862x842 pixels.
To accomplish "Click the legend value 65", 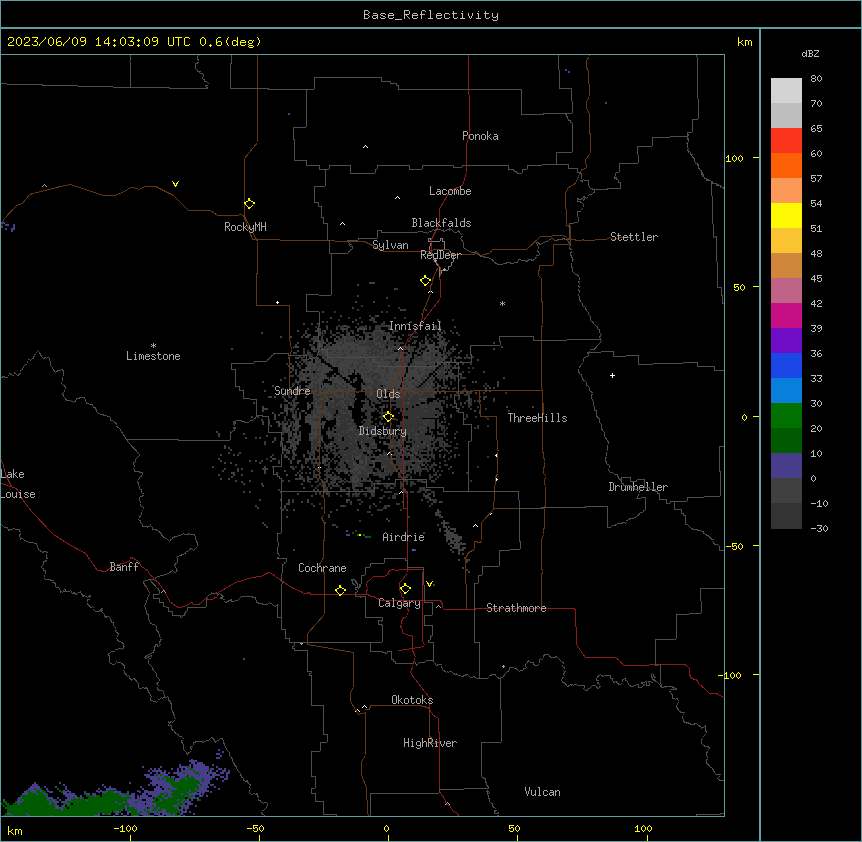I will [816, 129].
